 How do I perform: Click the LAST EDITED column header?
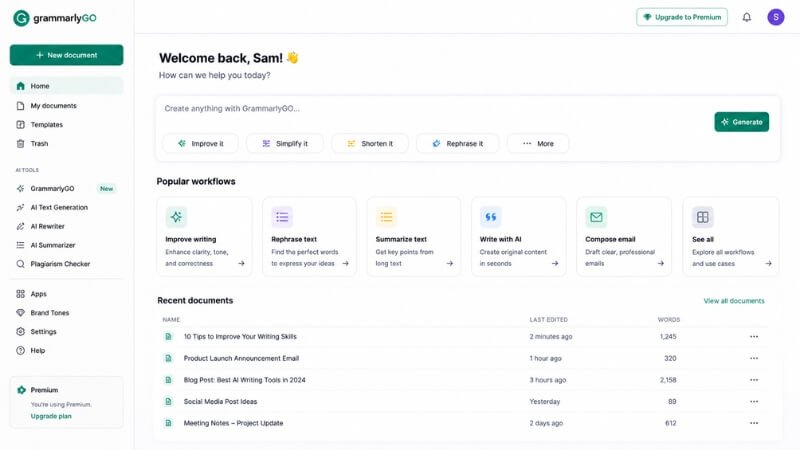[x=548, y=319]
